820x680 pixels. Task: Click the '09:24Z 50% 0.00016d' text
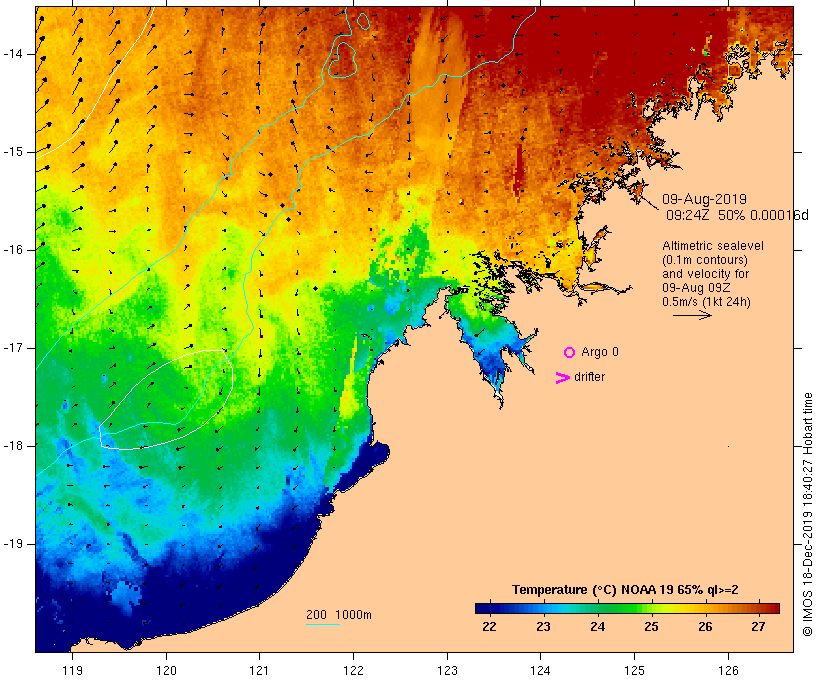click(x=737, y=215)
